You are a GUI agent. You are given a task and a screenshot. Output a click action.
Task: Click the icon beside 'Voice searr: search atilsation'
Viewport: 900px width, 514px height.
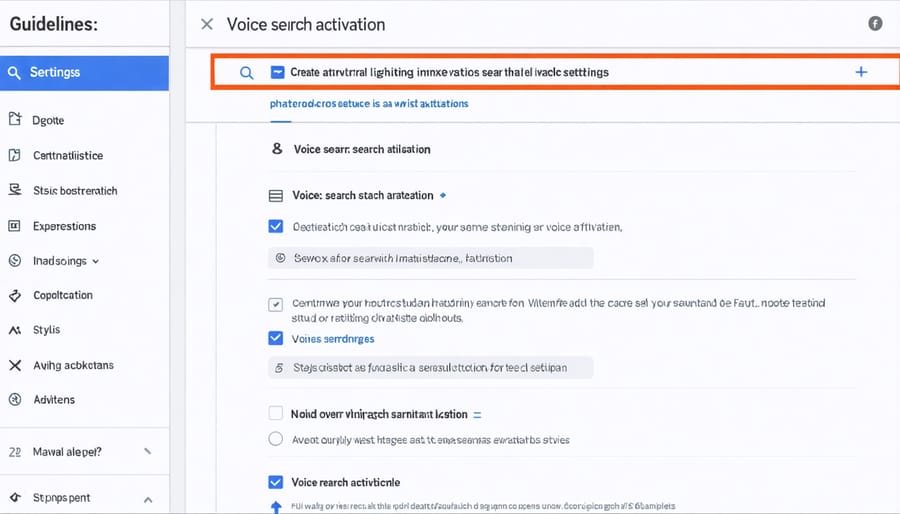click(277, 149)
